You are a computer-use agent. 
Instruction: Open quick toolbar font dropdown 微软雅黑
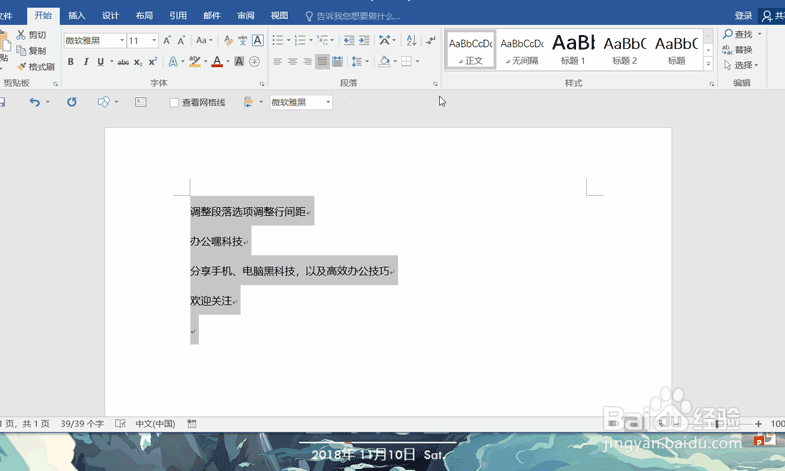click(328, 102)
